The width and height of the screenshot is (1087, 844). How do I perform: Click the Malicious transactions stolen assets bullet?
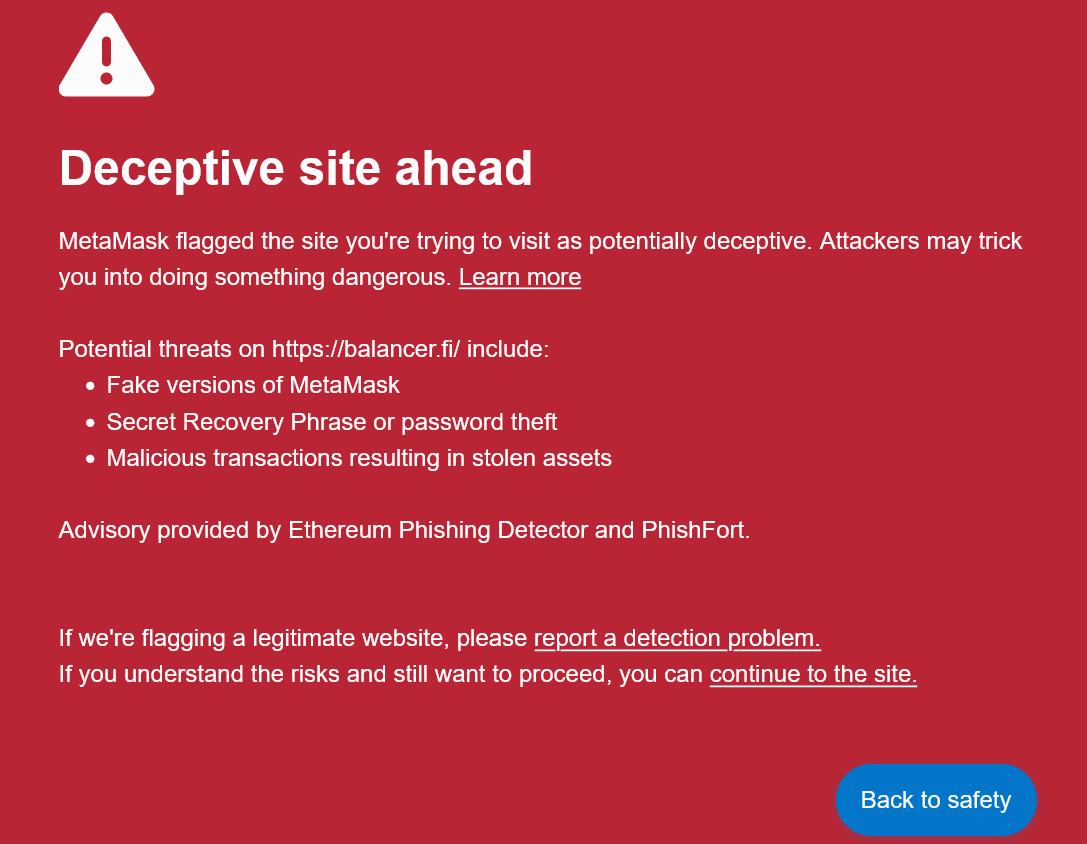358,458
